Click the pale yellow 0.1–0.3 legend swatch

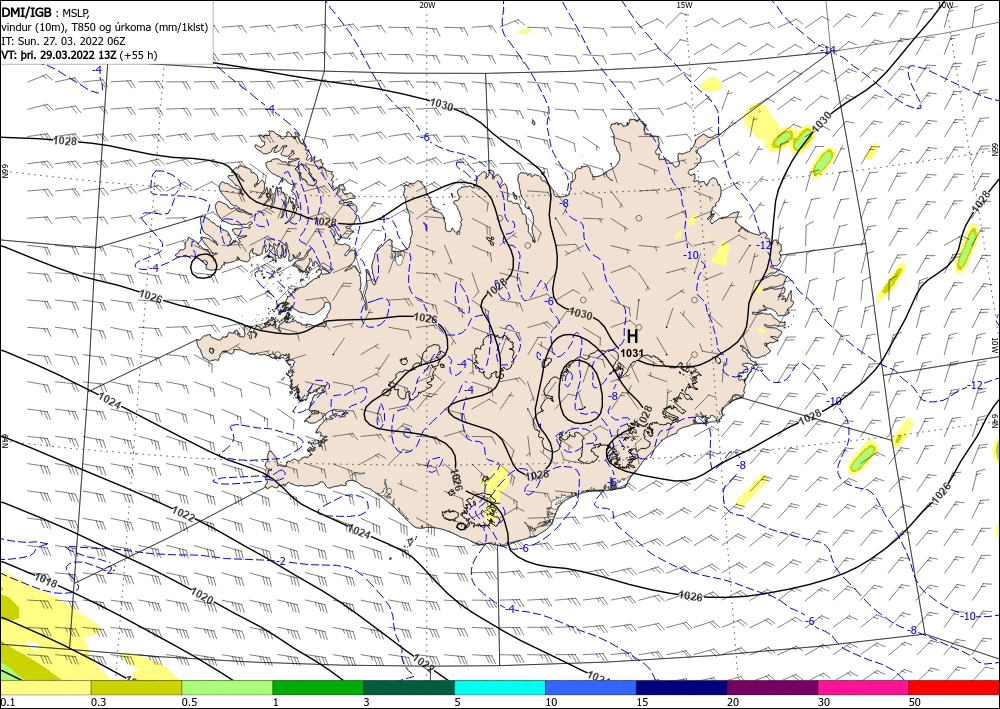(x=45, y=687)
